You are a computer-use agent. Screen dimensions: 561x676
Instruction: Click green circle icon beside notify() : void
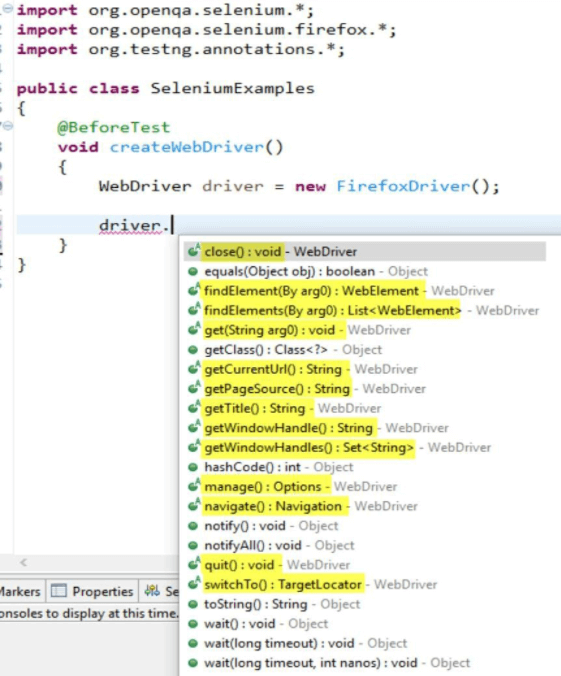(193, 526)
